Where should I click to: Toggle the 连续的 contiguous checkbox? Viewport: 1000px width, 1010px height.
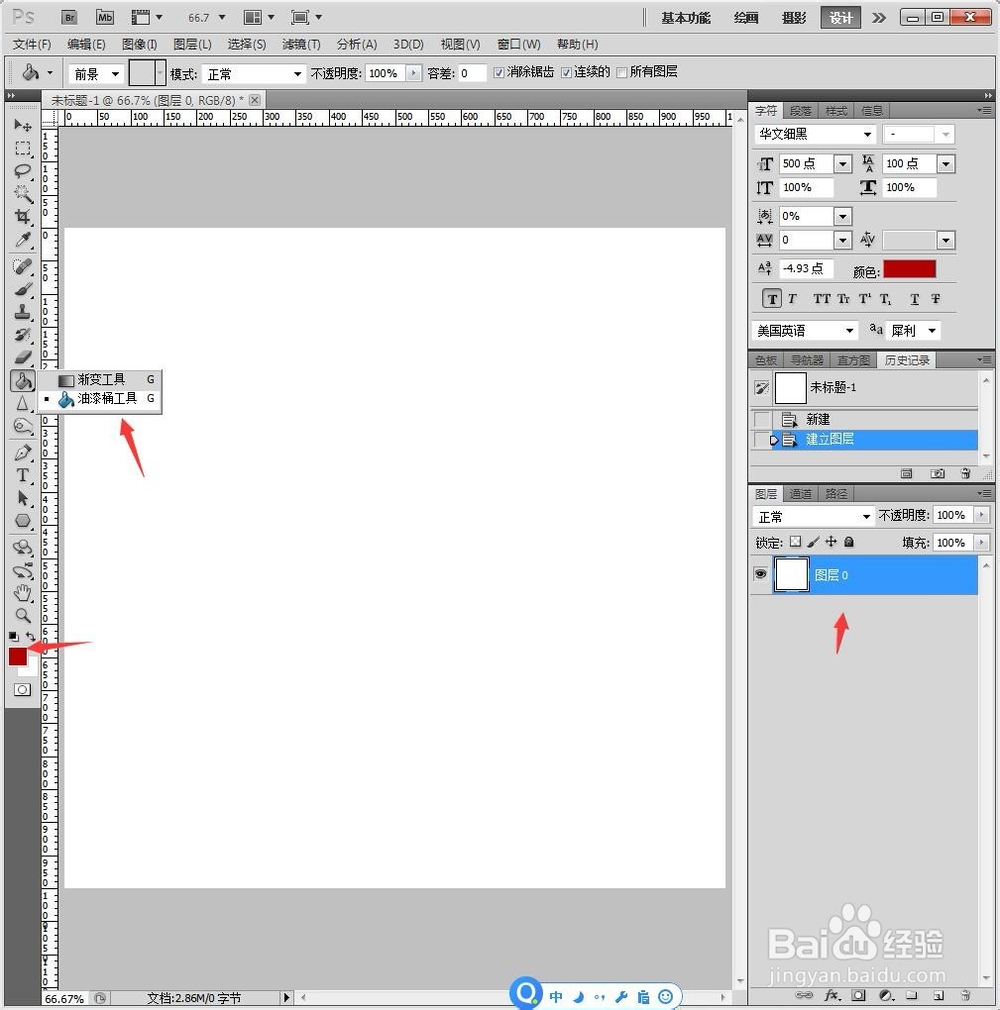[x=566, y=73]
